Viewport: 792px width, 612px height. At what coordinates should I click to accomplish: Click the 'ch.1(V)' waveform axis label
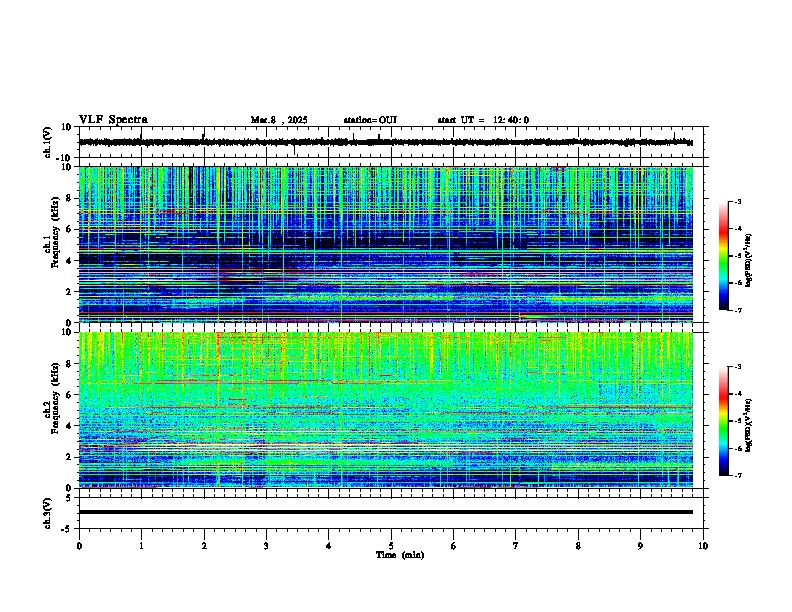[48, 142]
